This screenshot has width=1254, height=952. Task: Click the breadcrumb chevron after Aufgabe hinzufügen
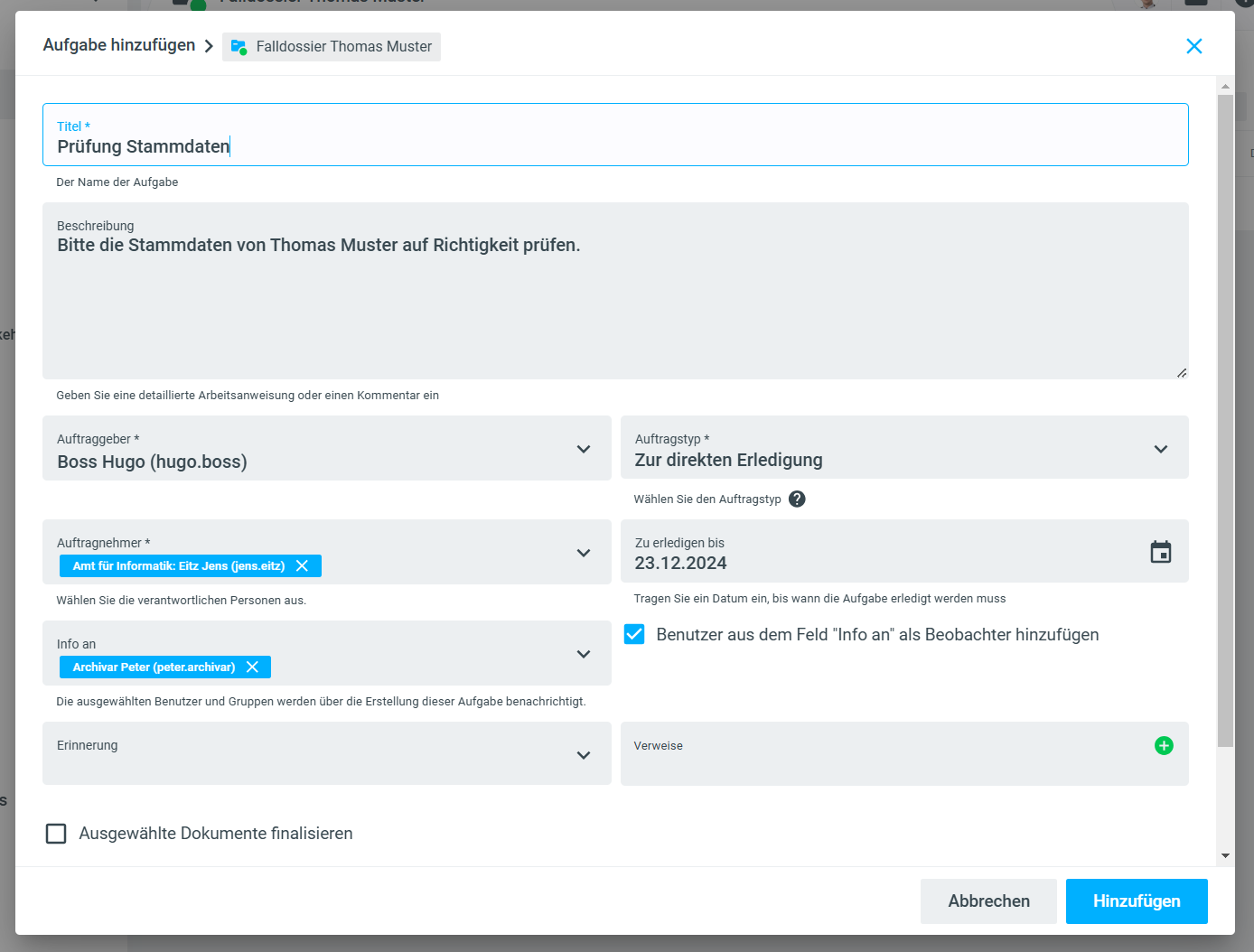tap(209, 46)
